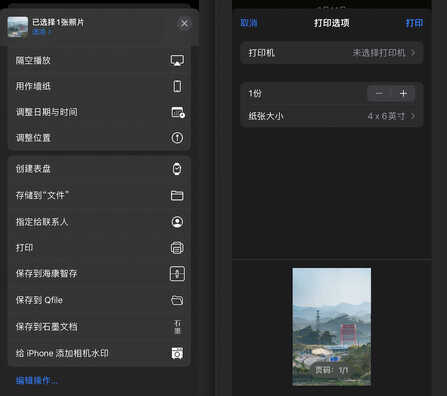Open the 纸张大小 row

pyautogui.click(x=332, y=116)
